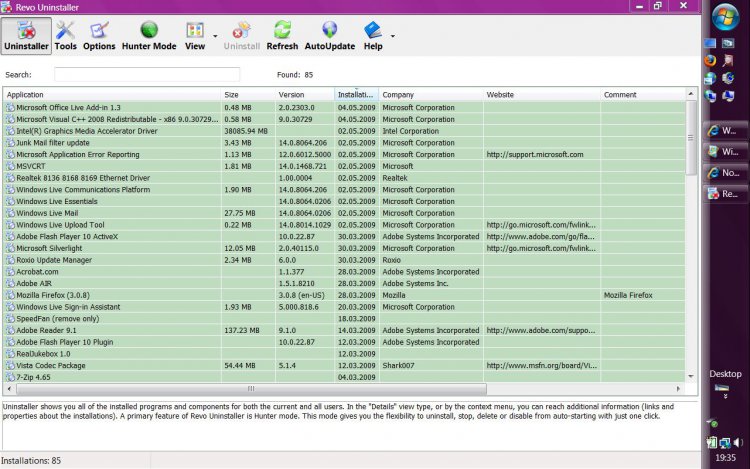This screenshot has height=469, width=750.
Task: Click the MSVCRT row icon
Action: (10, 166)
